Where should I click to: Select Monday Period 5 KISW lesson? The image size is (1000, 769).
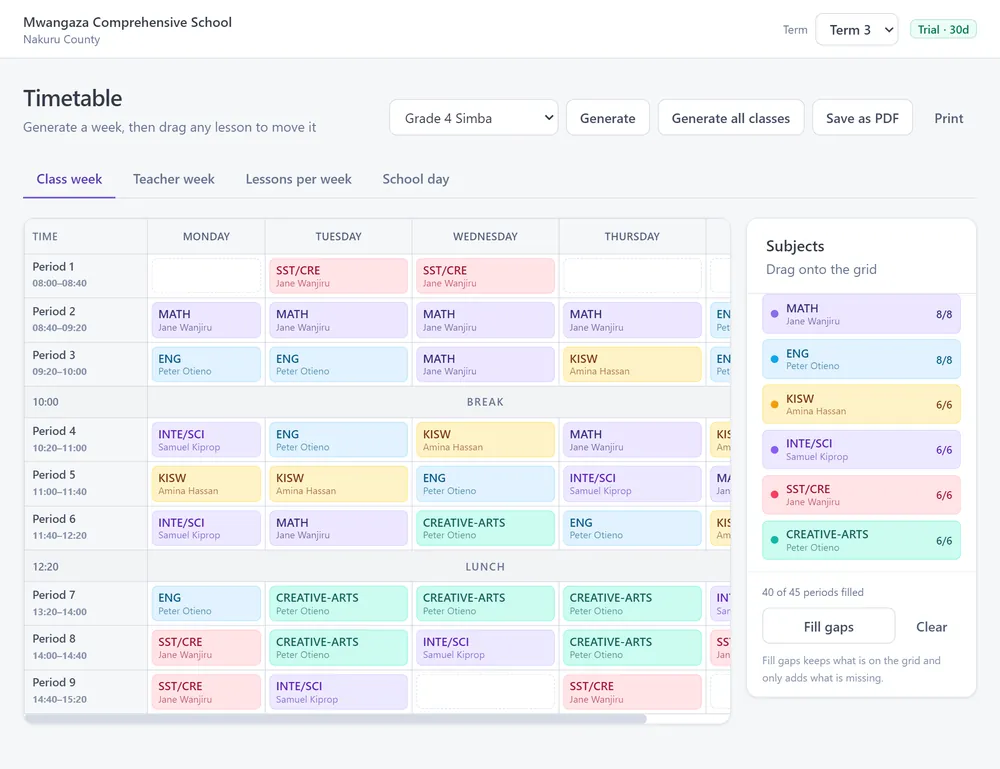click(x=206, y=483)
